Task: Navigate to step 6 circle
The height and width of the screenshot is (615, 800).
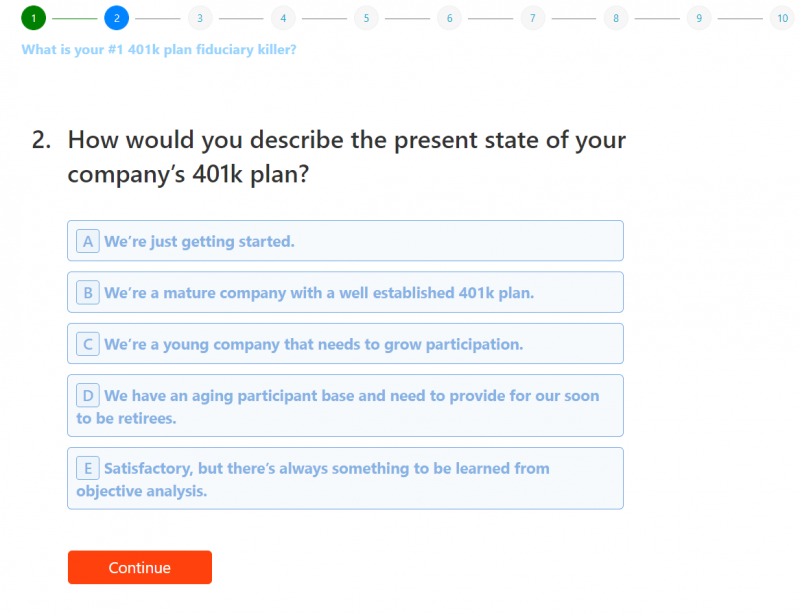Action: coord(449,18)
